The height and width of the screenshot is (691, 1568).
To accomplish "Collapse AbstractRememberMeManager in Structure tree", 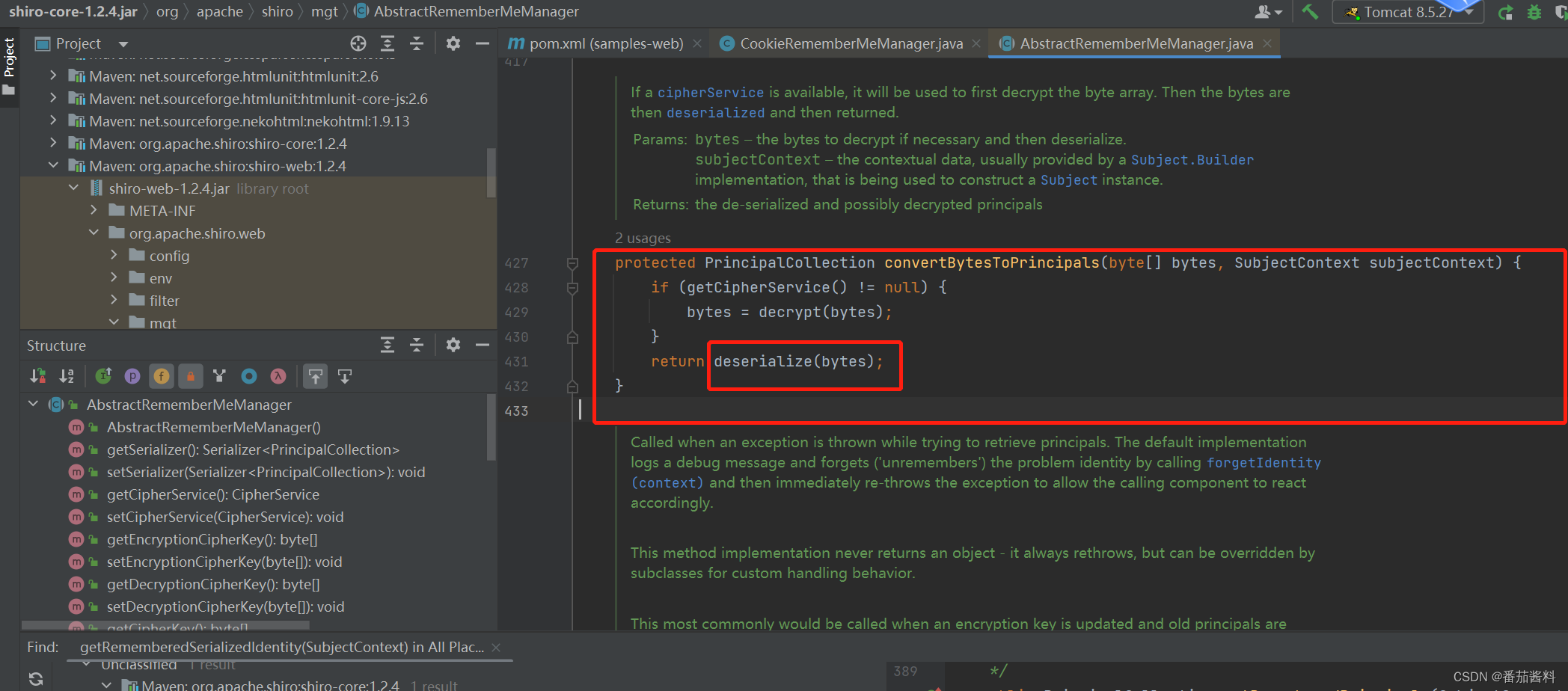I will 33,404.
